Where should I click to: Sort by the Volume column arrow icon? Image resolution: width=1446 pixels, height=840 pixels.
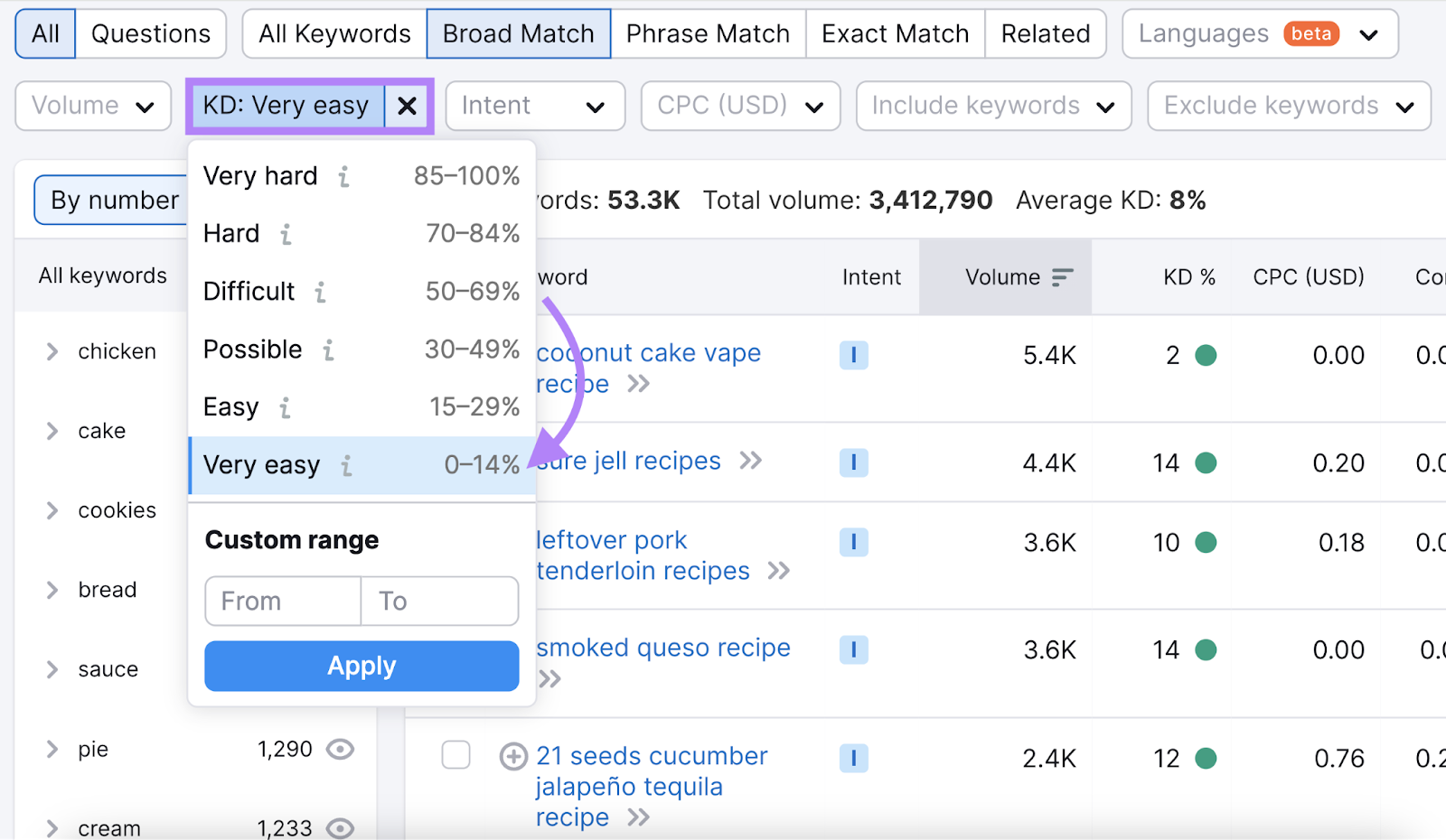click(1062, 277)
